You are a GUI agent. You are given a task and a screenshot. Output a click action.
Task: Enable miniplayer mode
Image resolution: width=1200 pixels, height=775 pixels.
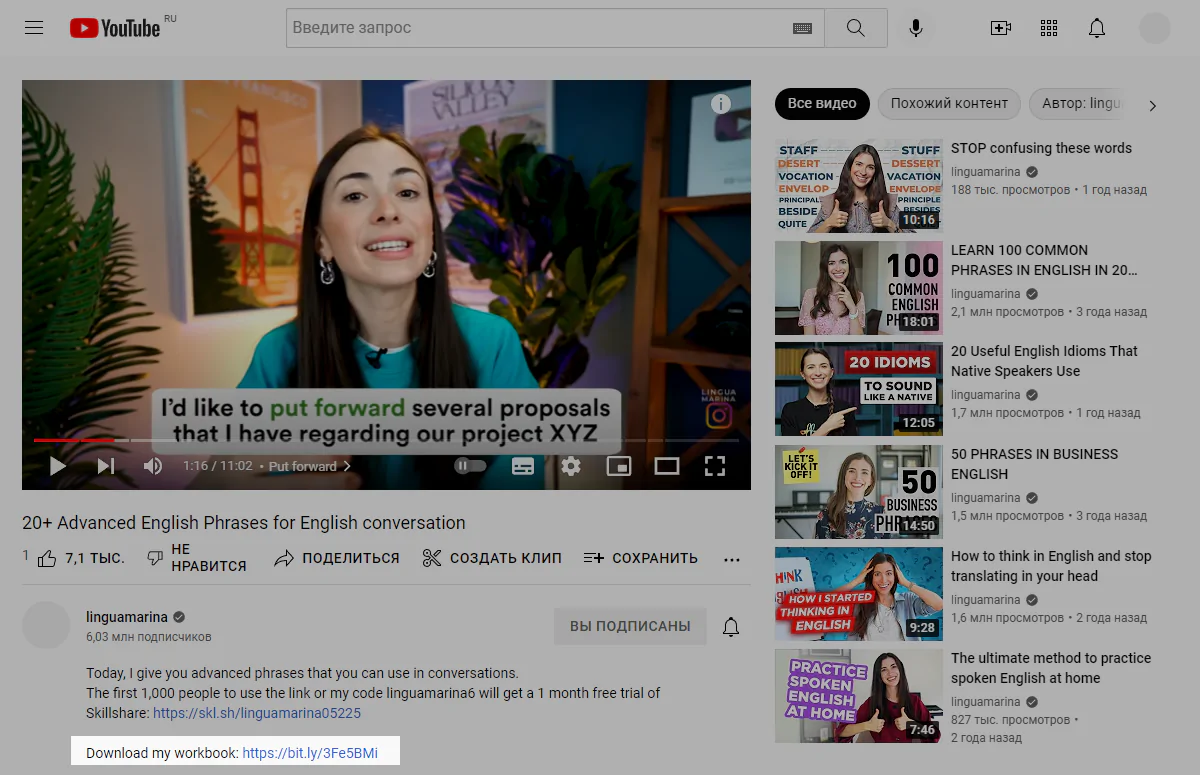(619, 466)
